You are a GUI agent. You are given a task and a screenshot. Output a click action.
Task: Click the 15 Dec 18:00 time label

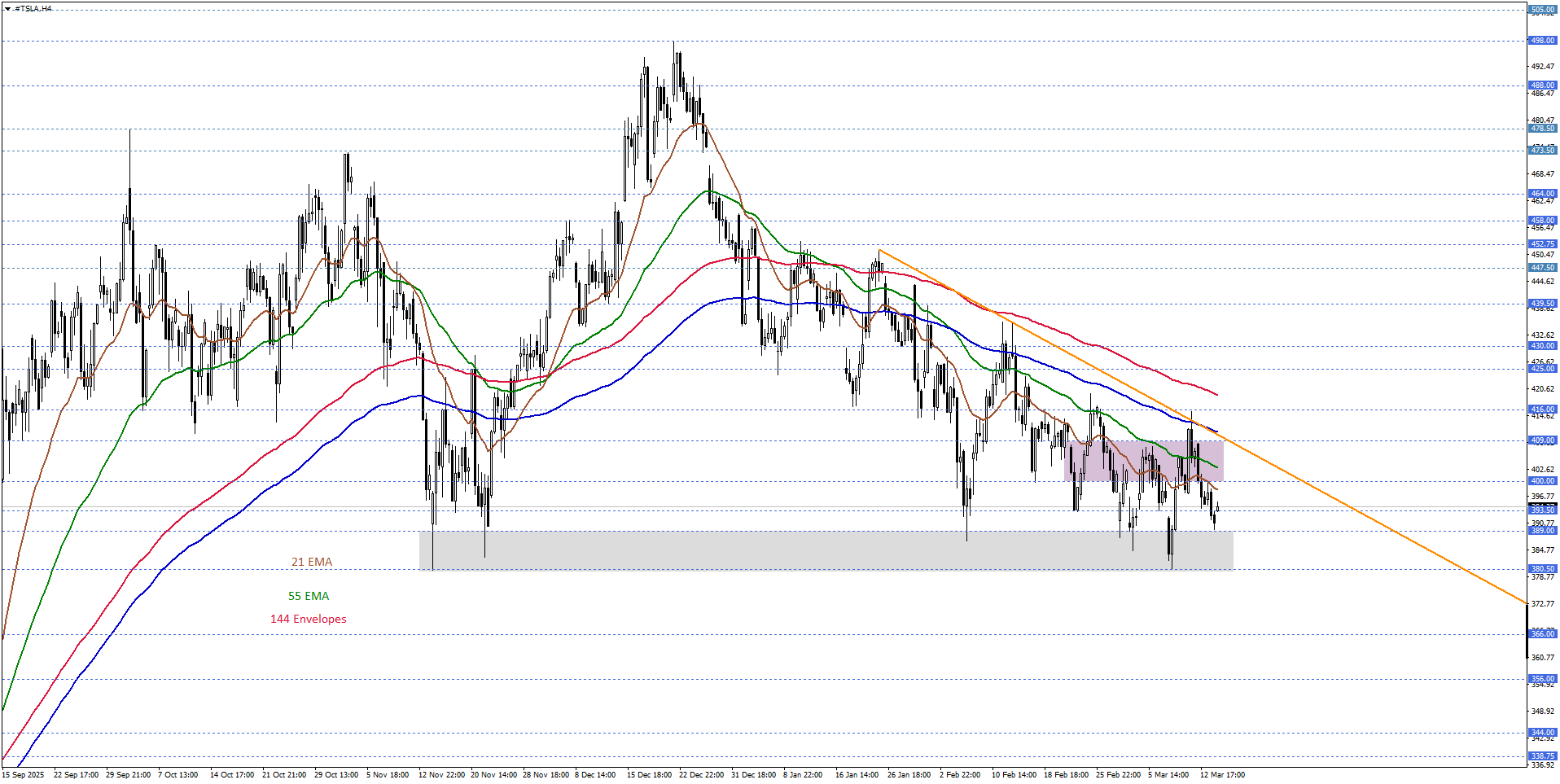[x=649, y=775]
